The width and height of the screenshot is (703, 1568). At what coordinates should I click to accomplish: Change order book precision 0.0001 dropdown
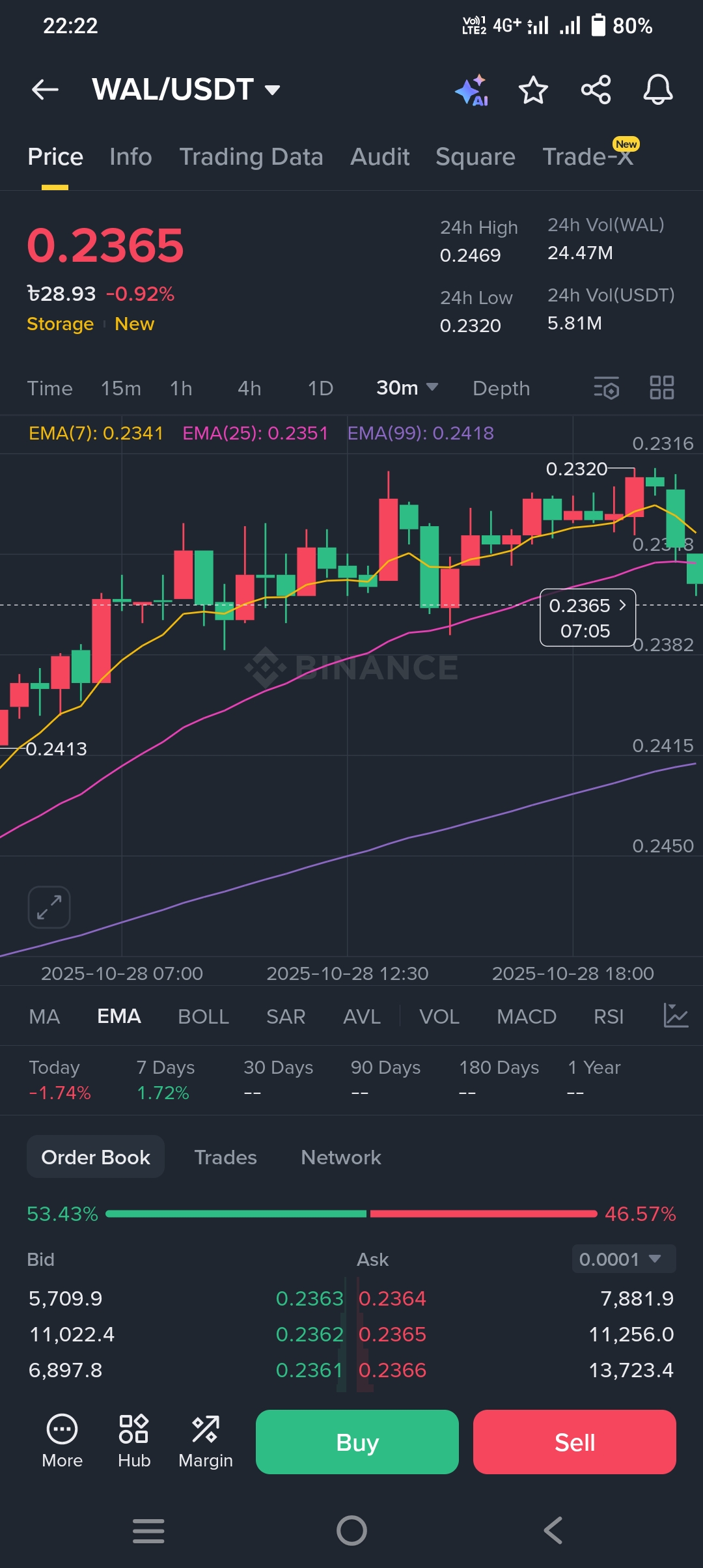[624, 1259]
